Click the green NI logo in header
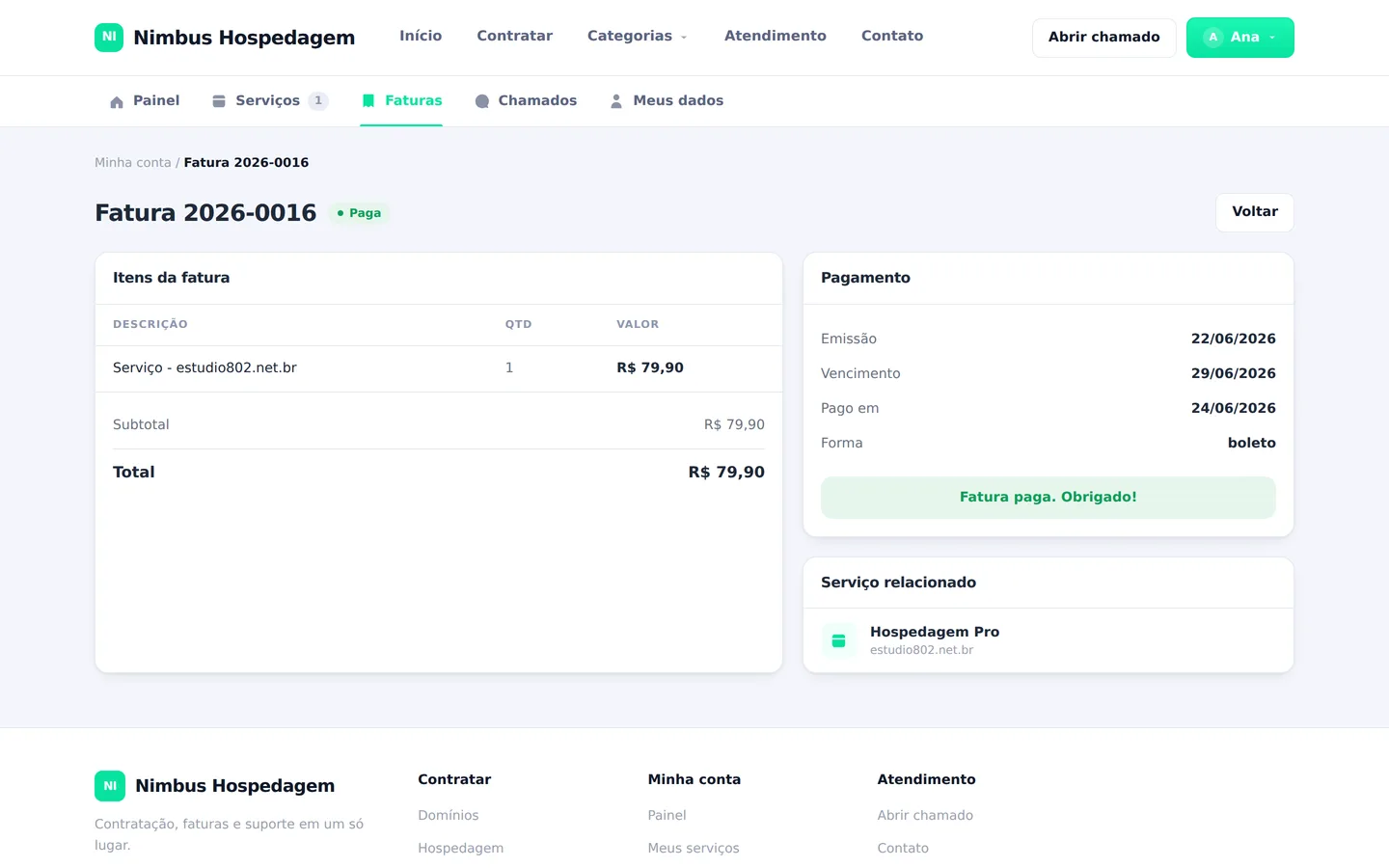The image size is (1389, 868). pyautogui.click(x=109, y=38)
